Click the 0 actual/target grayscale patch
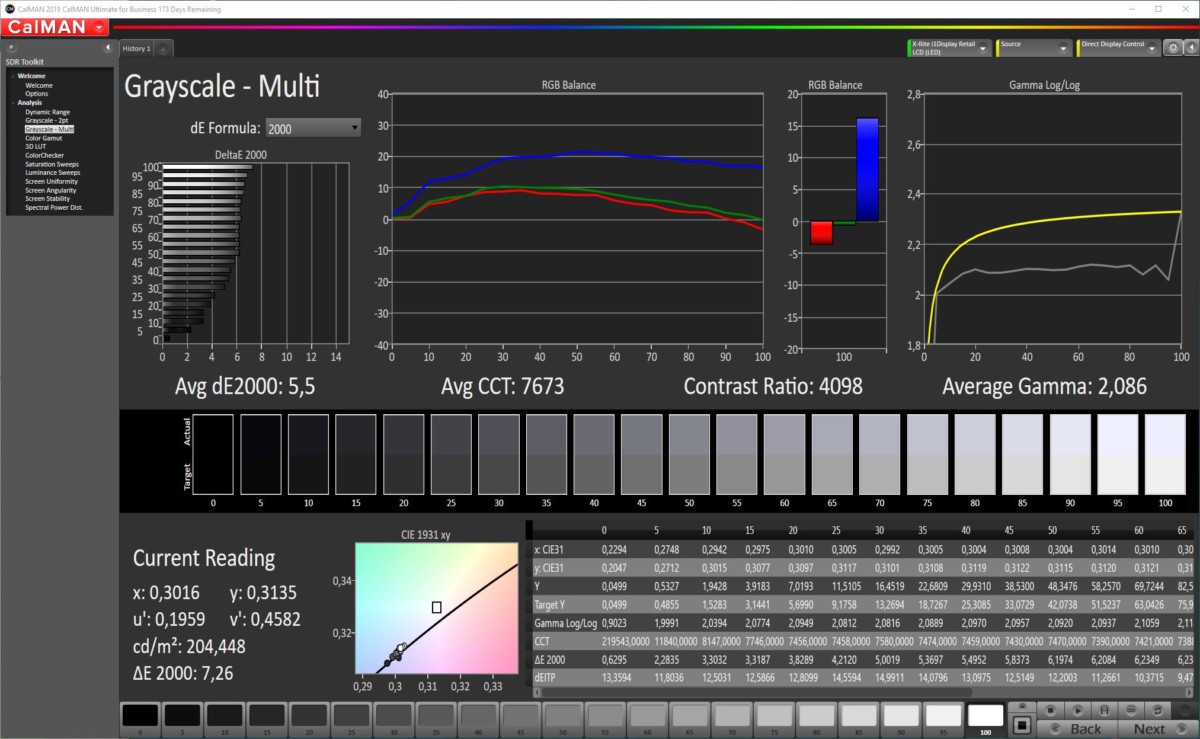The height and width of the screenshot is (739, 1200). click(213, 453)
